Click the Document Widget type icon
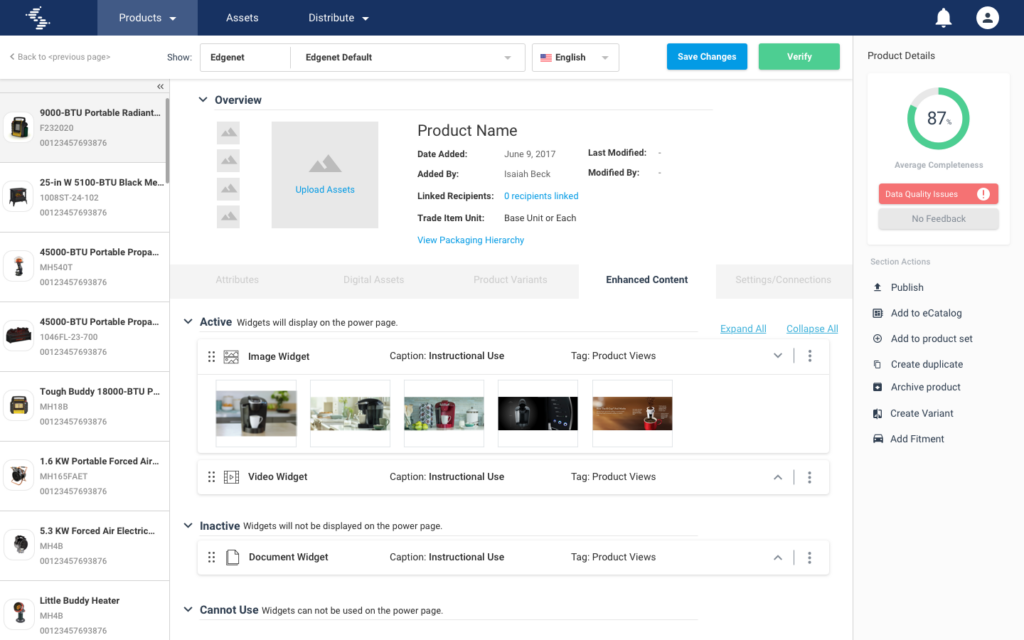Screen dimensions: 1024x640 [x=232, y=557]
